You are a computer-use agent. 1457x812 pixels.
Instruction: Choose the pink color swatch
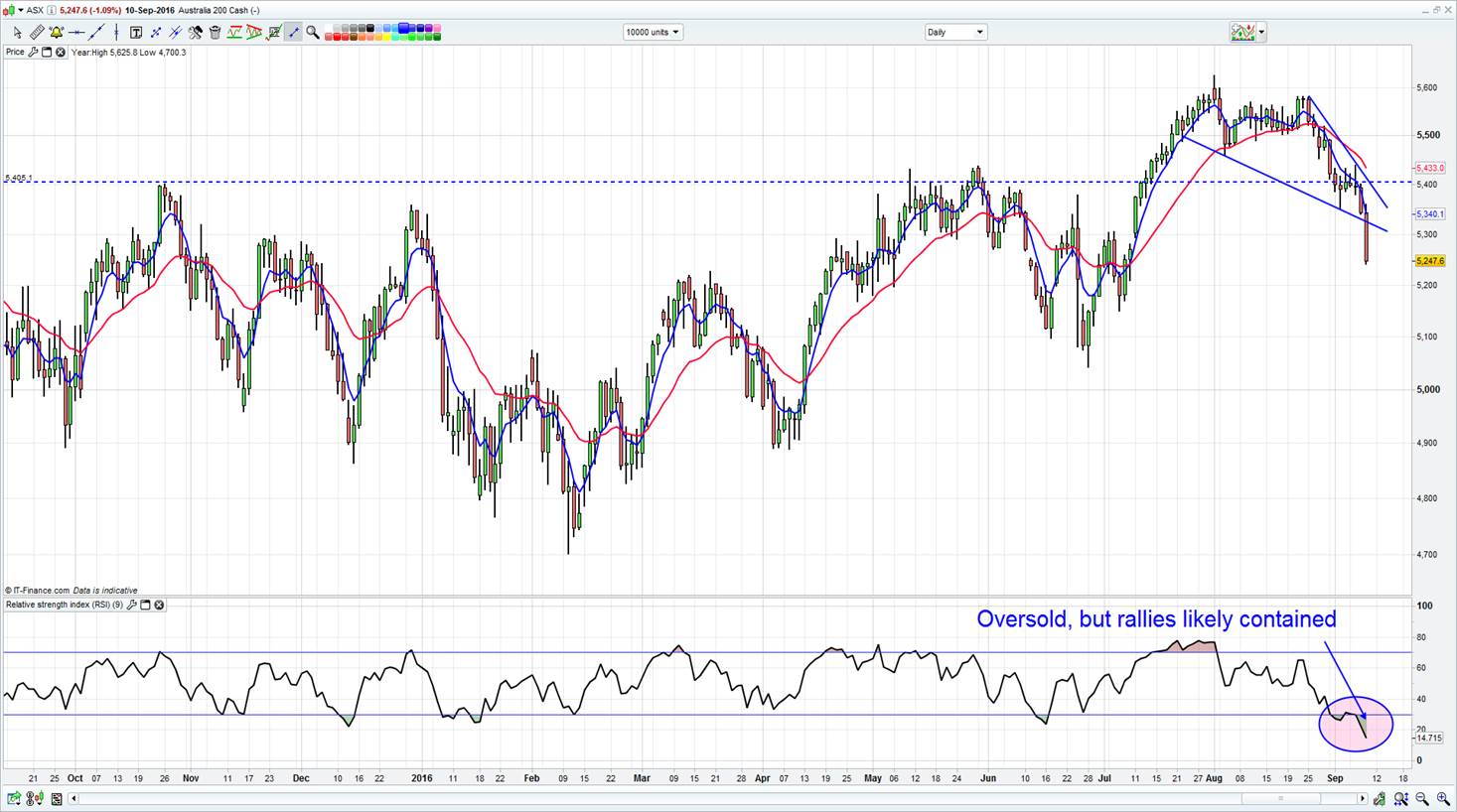pyautogui.click(x=437, y=28)
